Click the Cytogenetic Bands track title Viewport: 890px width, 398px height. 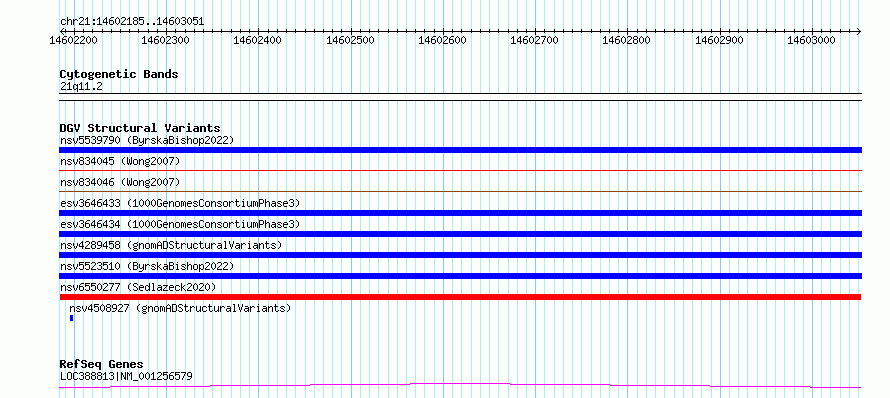point(119,74)
